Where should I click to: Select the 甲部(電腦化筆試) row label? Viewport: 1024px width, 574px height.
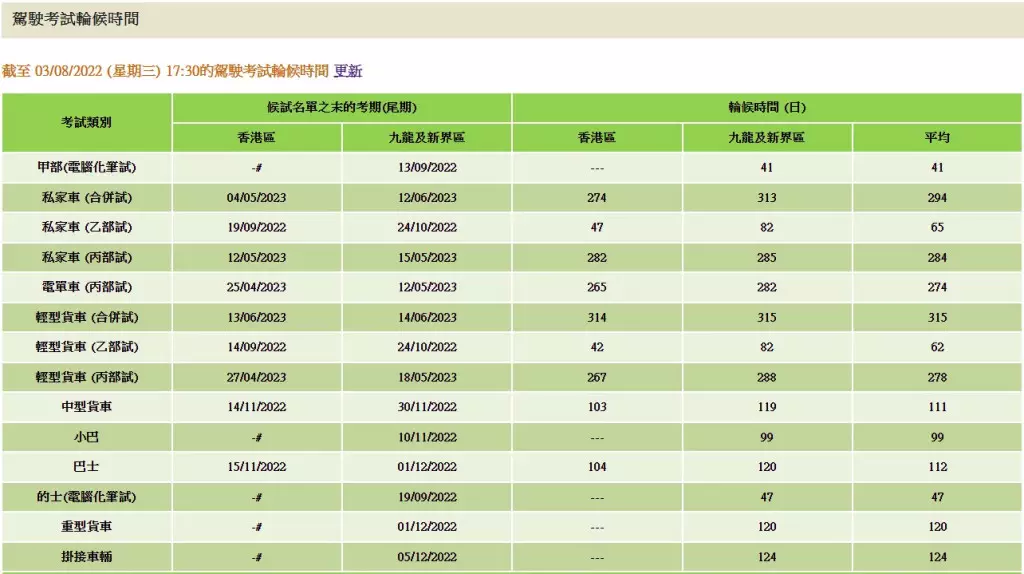pyautogui.click(x=86, y=167)
